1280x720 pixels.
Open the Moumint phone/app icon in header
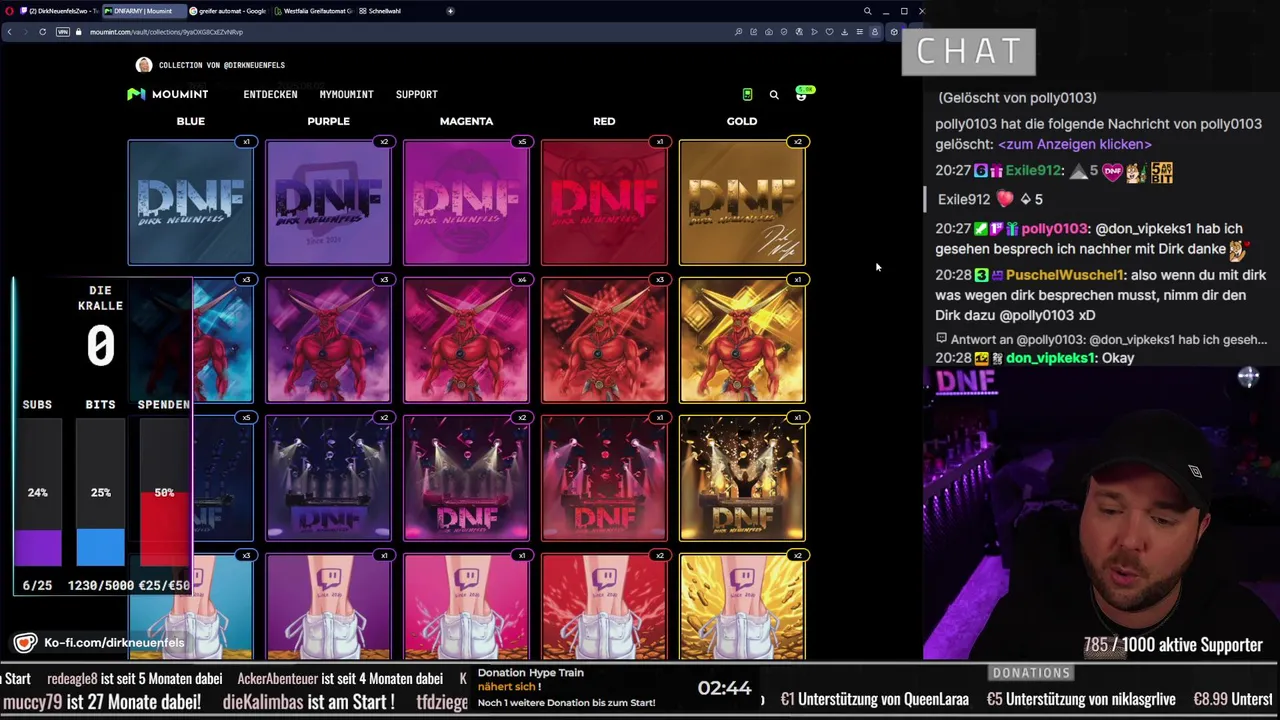click(747, 94)
